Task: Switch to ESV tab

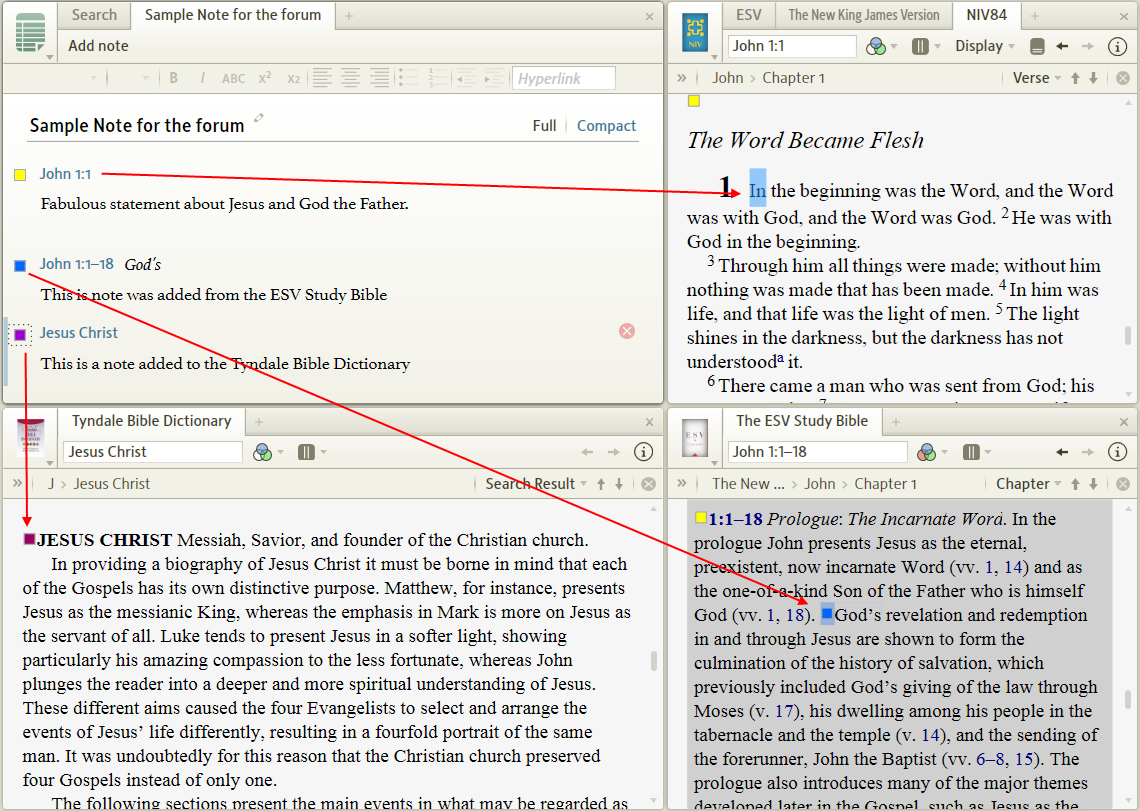Action: (748, 15)
